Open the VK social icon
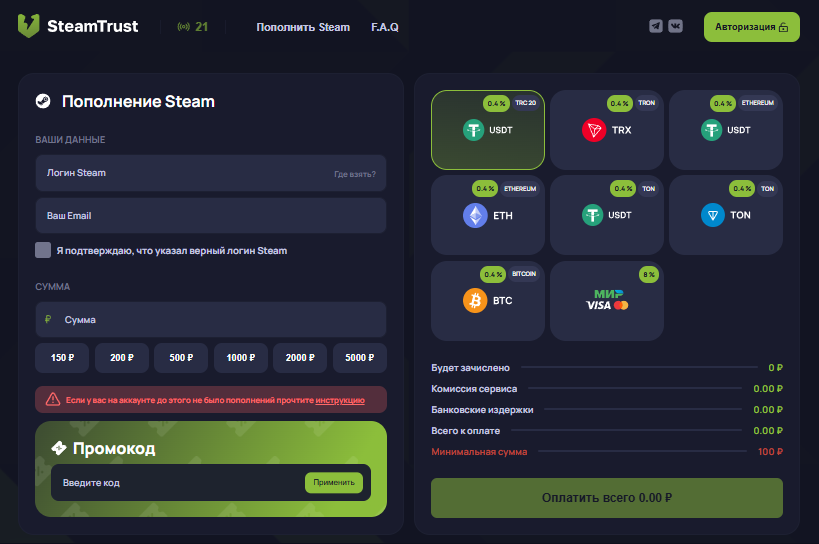The image size is (819, 544). 676,26
